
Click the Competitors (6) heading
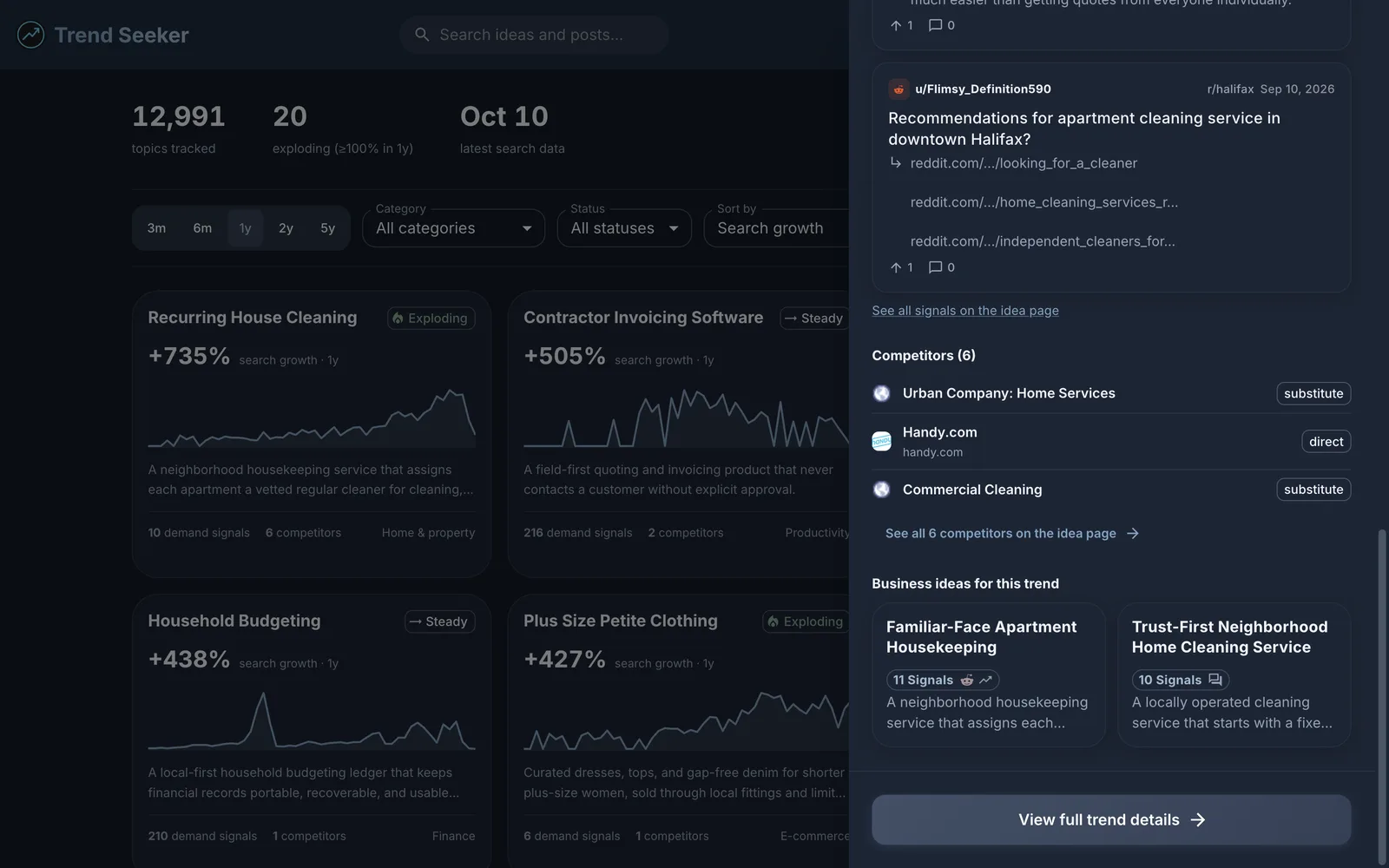point(924,355)
